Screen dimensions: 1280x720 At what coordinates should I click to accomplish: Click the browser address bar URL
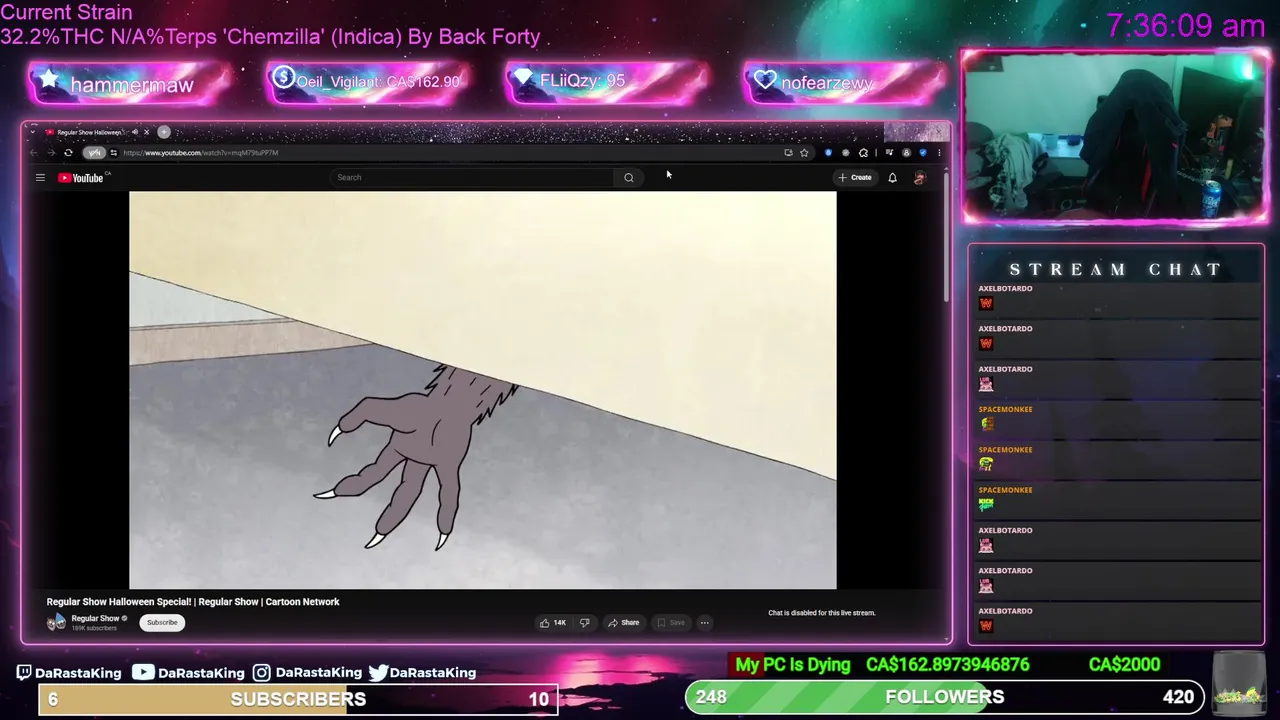pyautogui.click(x=200, y=153)
